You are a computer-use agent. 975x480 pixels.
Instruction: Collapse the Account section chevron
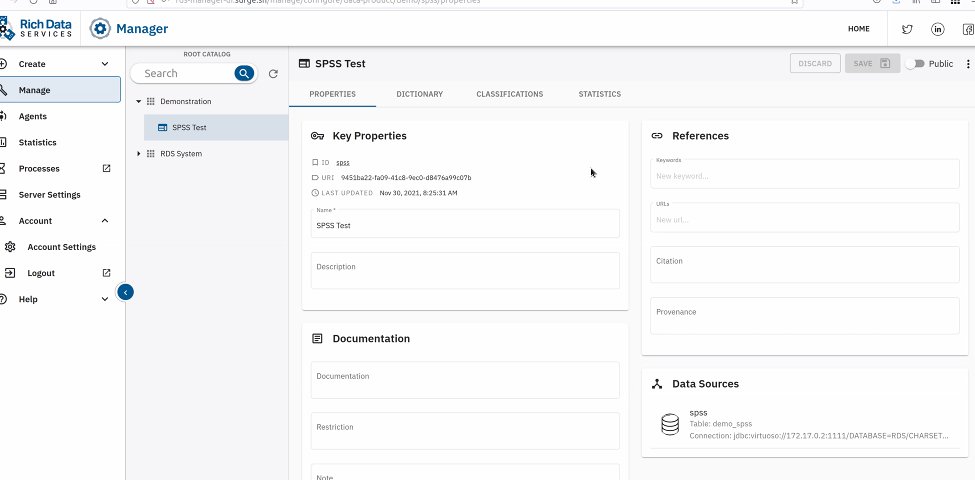(x=104, y=221)
